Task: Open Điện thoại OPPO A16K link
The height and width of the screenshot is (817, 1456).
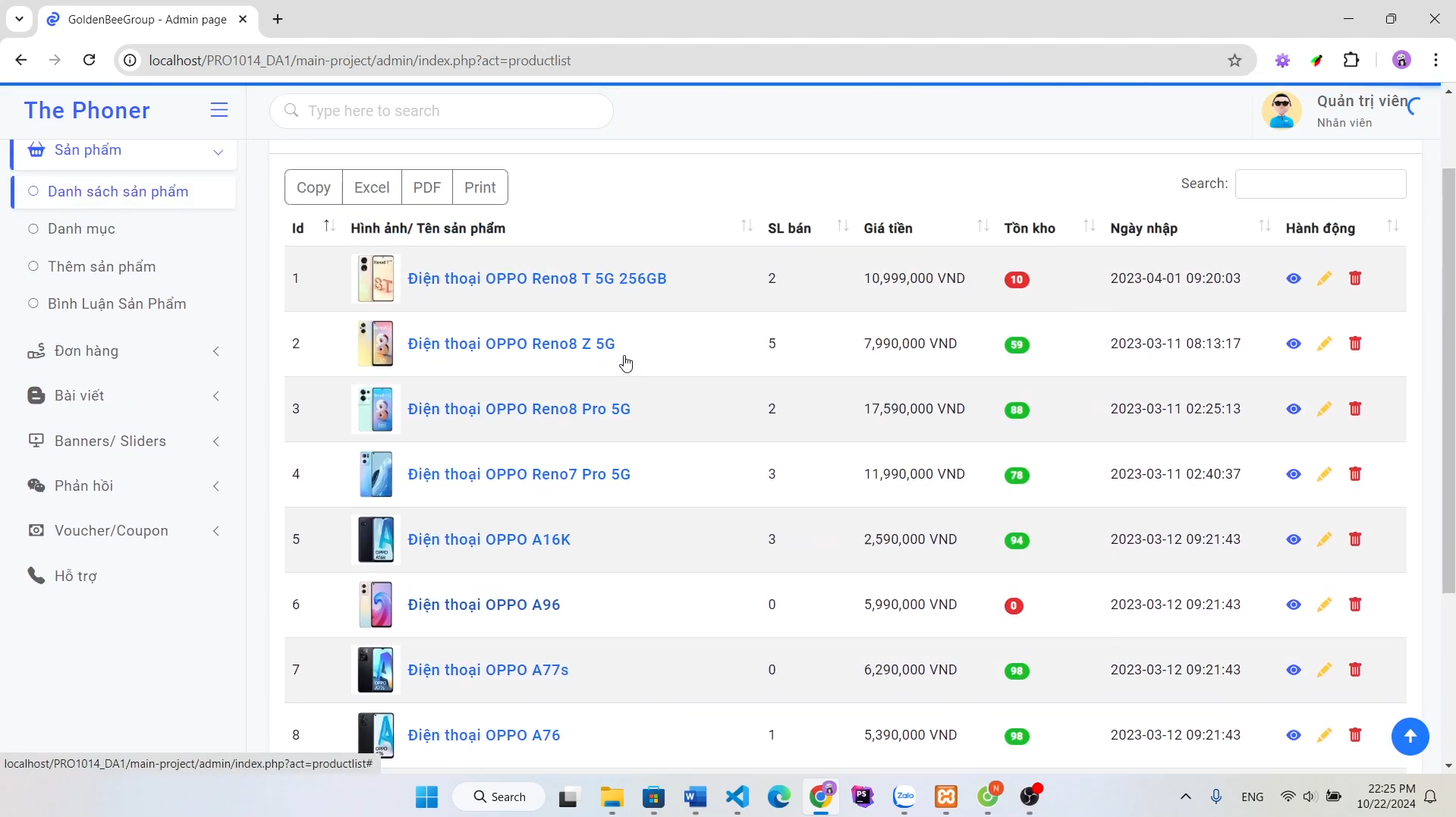Action: (489, 539)
